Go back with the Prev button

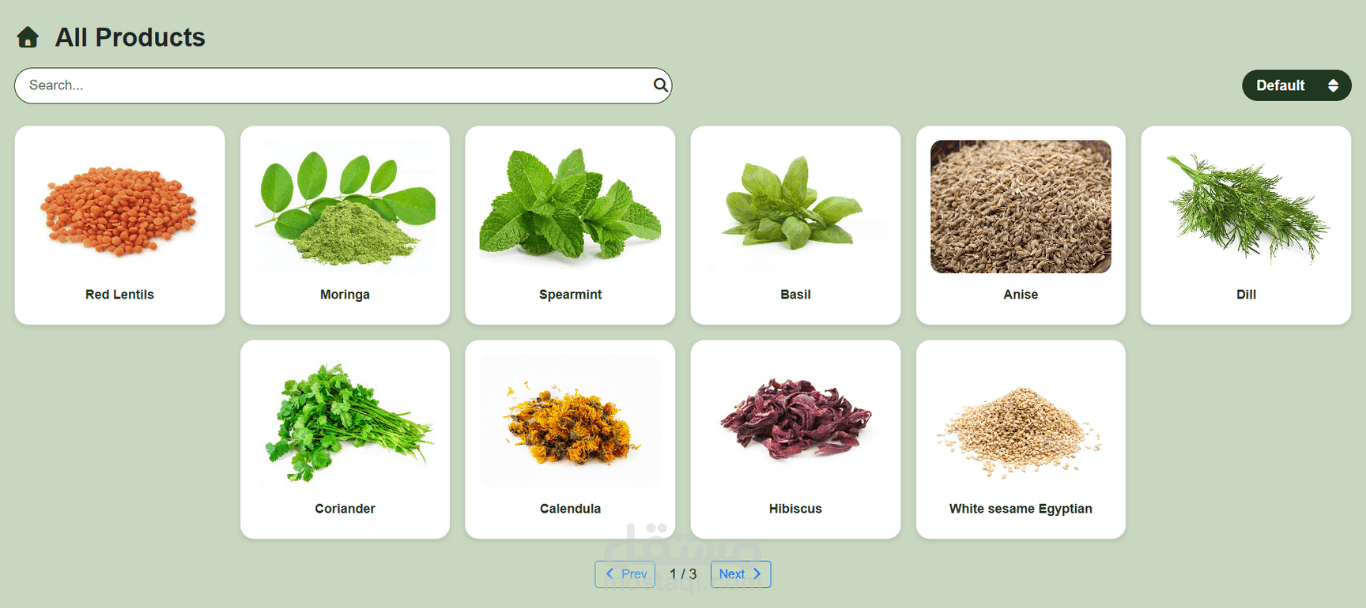click(x=625, y=574)
